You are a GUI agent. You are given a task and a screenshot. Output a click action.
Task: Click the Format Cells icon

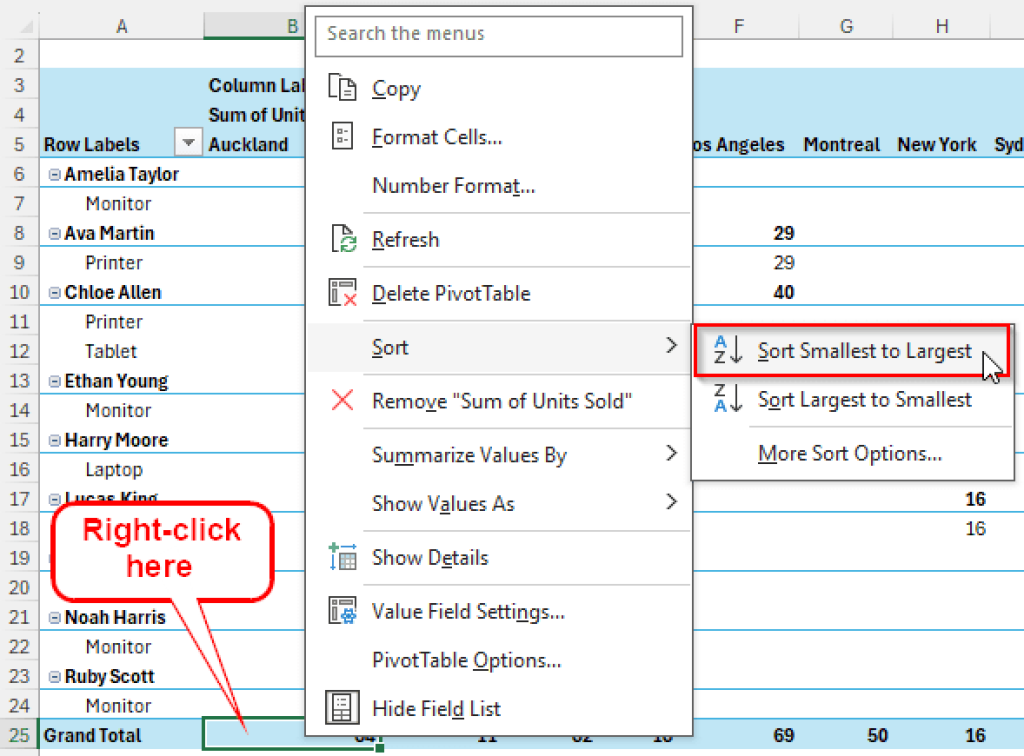click(x=341, y=136)
